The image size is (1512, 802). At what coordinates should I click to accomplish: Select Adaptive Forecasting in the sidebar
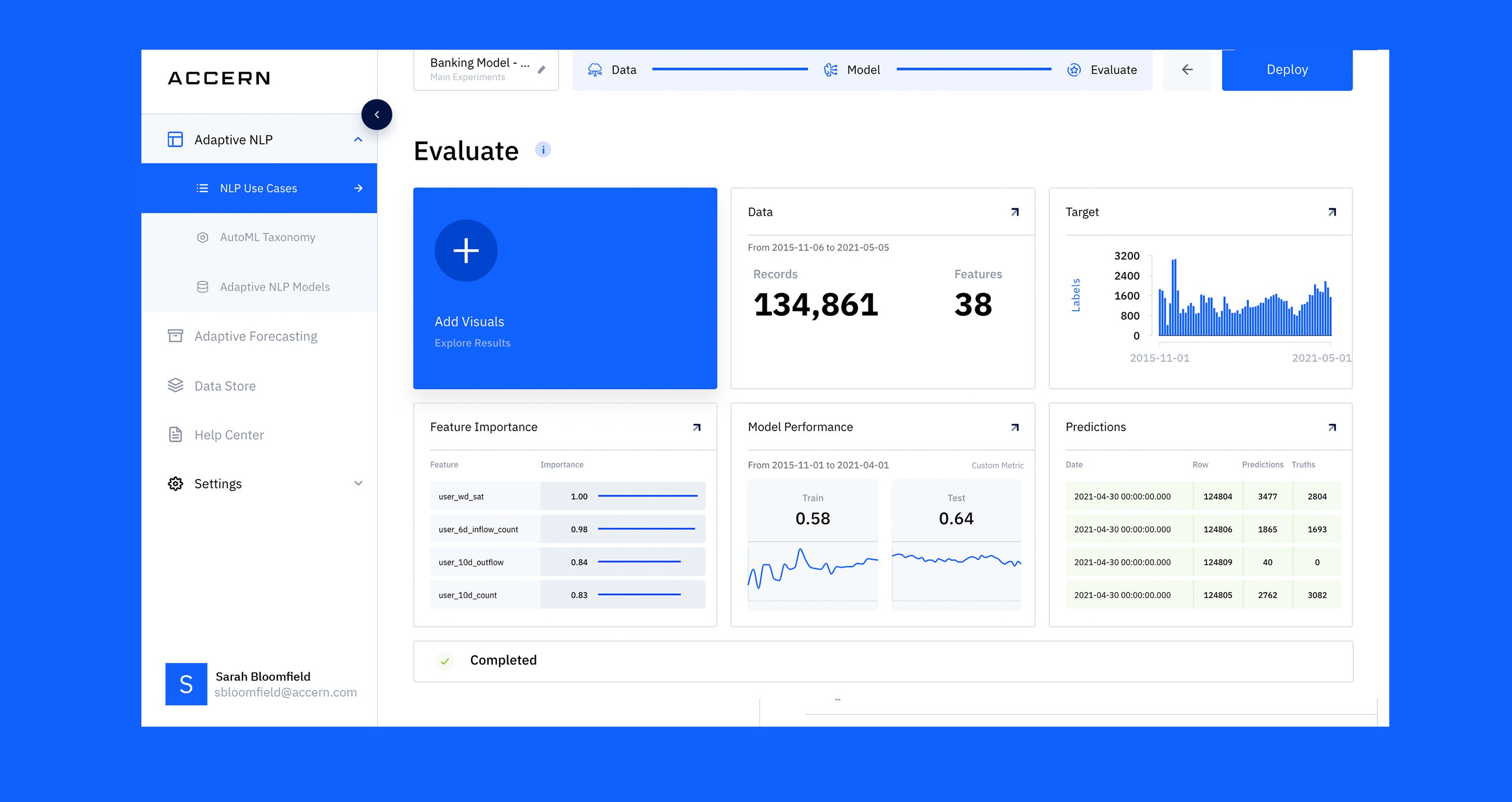pos(255,336)
